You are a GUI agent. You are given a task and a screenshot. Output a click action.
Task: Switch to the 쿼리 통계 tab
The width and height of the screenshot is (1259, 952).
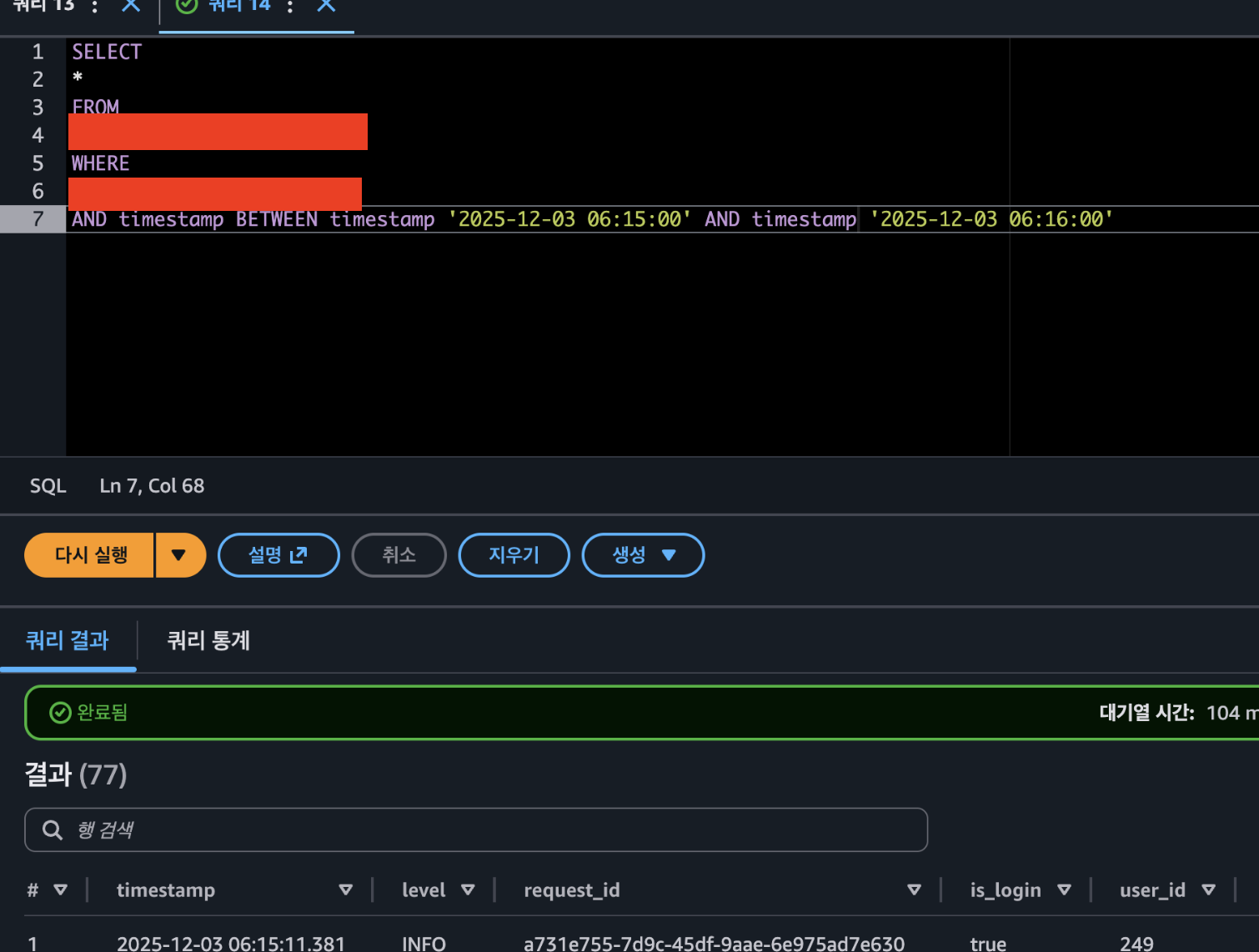(208, 640)
